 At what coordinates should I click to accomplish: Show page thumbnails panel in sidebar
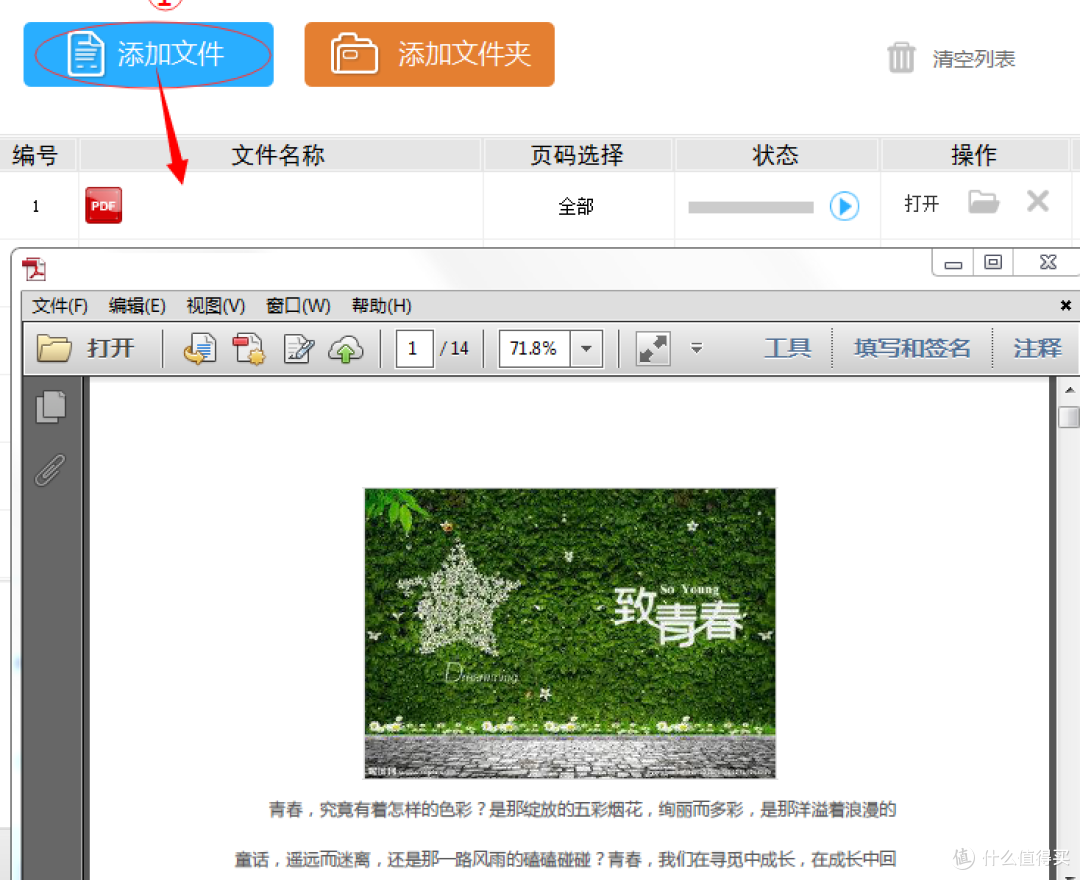click(50, 406)
